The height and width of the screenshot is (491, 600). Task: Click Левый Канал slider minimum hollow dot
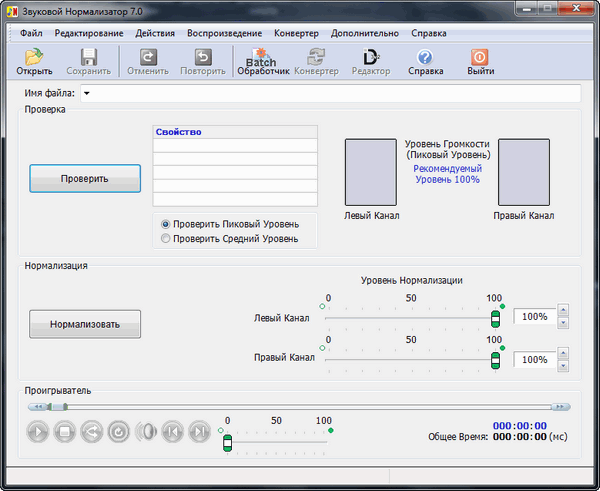322,306
